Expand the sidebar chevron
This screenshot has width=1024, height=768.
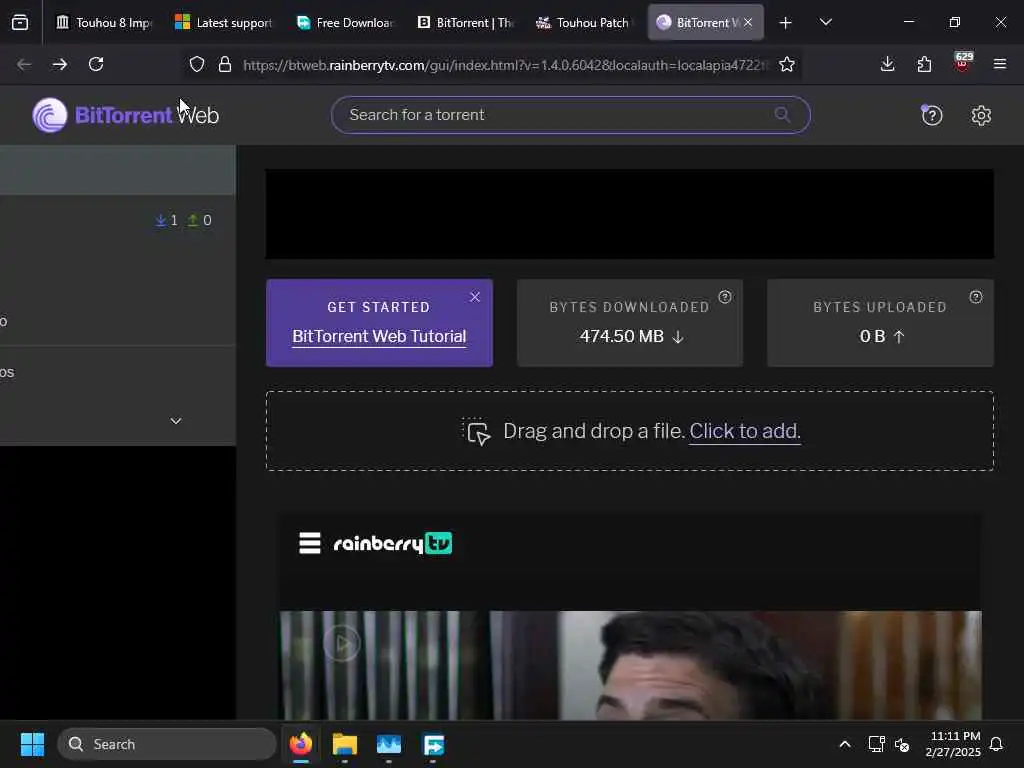[x=176, y=421]
